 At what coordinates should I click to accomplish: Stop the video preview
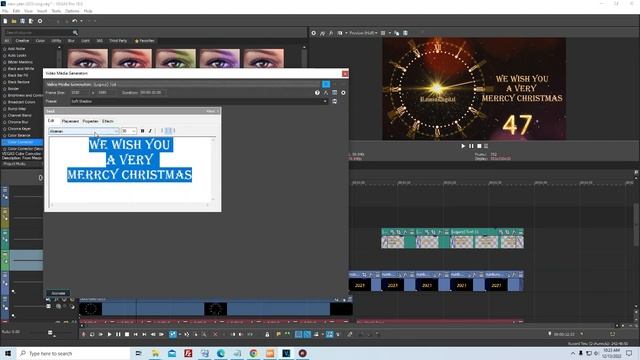[x=479, y=146]
